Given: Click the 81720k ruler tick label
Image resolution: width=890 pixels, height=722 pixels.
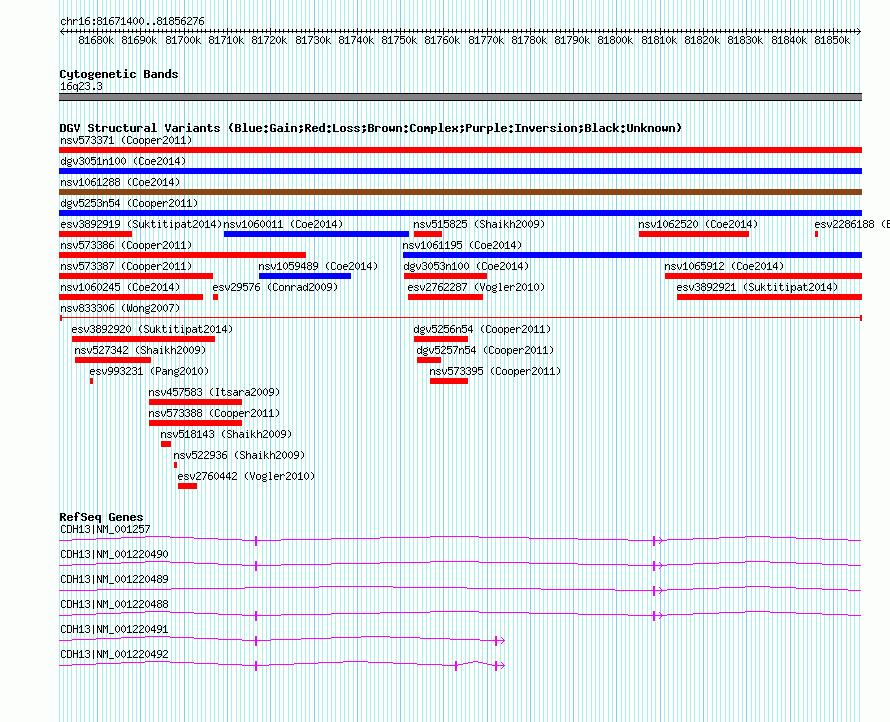Looking at the screenshot, I should 269,40.
